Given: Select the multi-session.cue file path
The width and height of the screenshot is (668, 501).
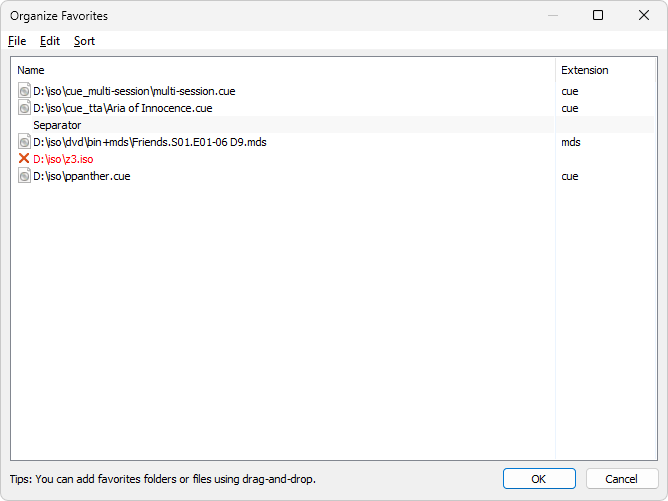Looking at the screenshot, I should (134, 91).
